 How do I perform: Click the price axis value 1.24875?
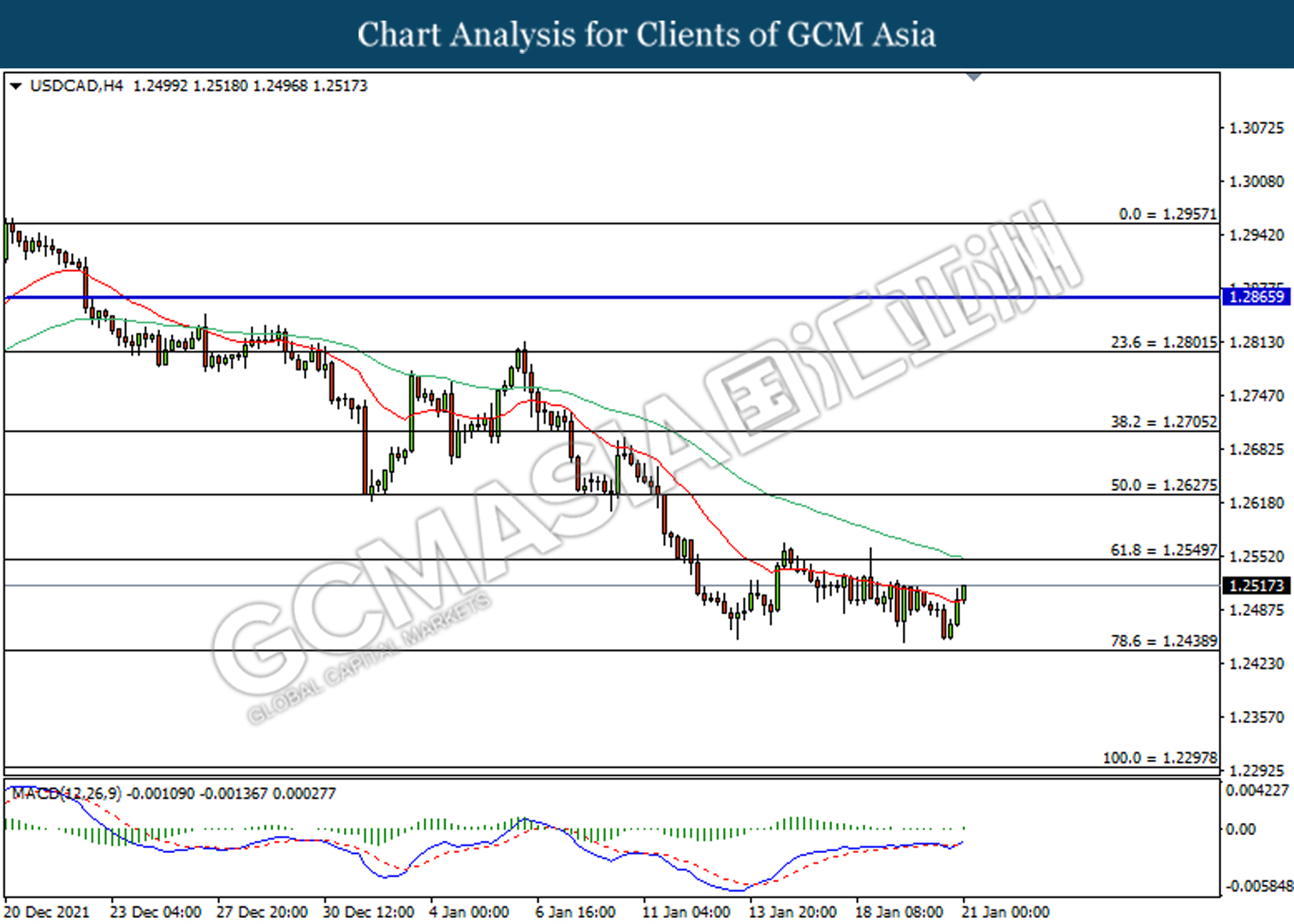coord(1256,611)
